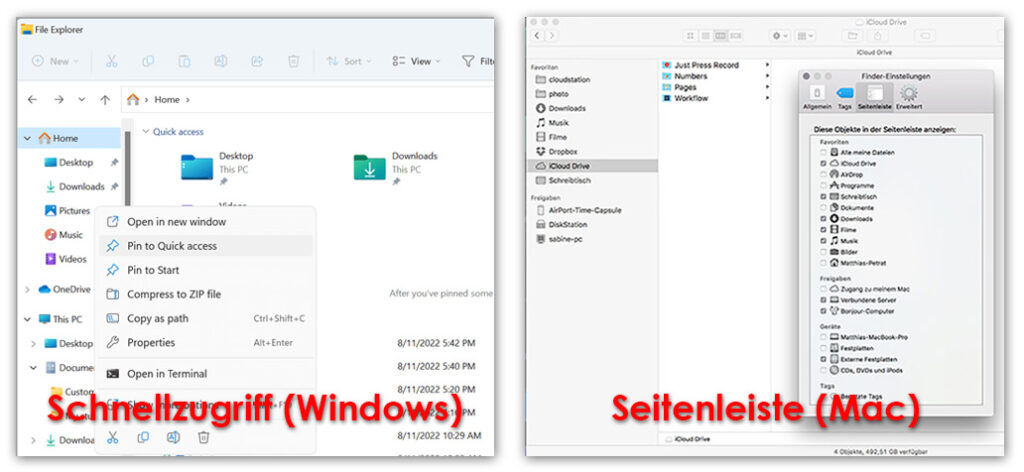
Task: Toggle the Externe Festplatten checkbox
Action: coord(823,358)
